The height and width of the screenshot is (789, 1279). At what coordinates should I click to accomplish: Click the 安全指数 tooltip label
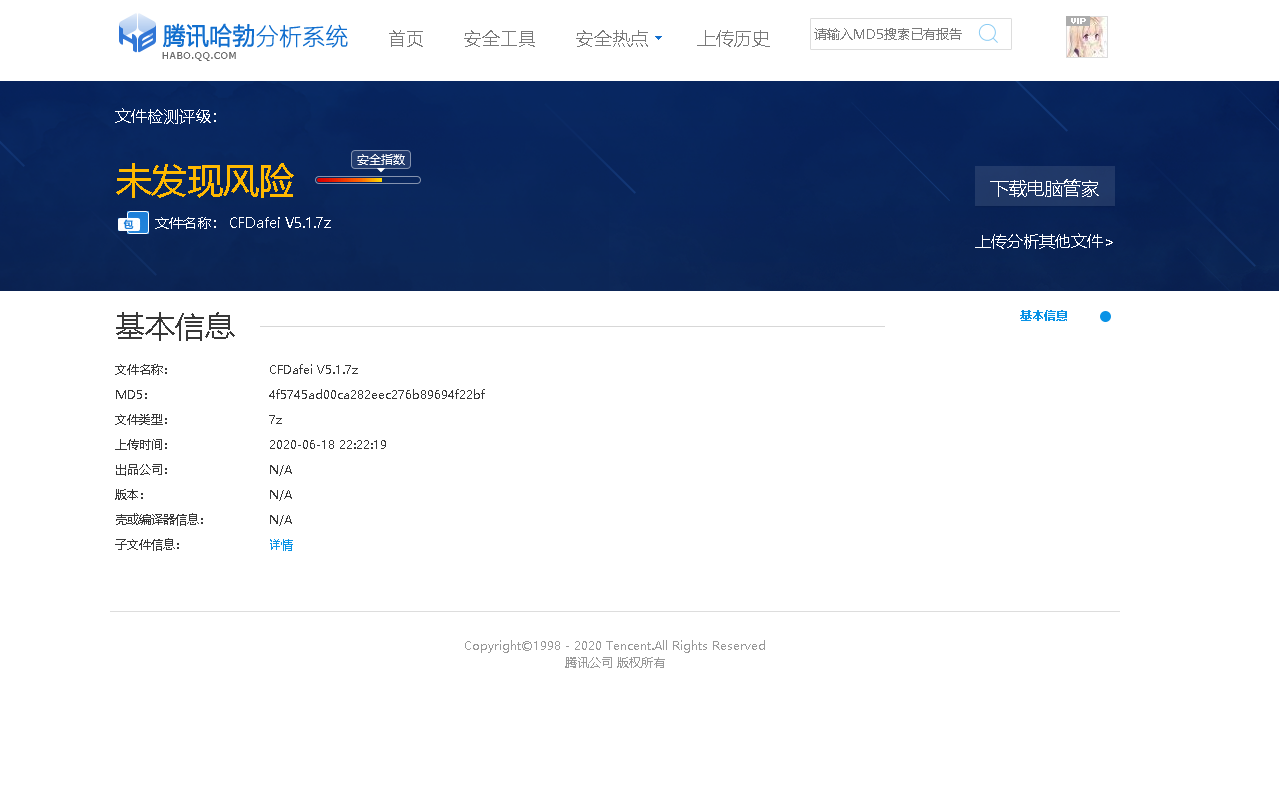(x=381, y=160)
